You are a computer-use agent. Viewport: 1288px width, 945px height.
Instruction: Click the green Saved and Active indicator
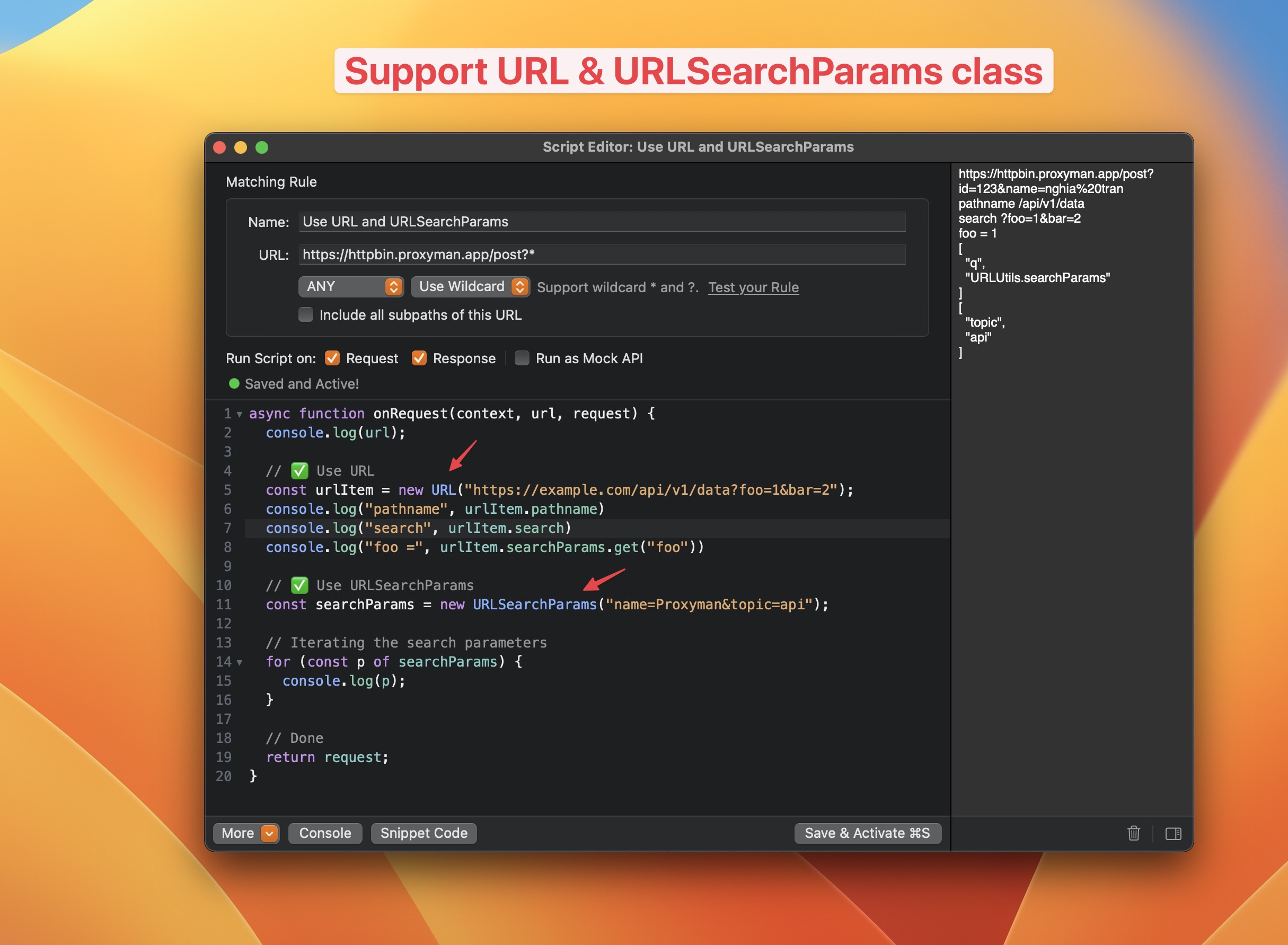pyautogui.click(x=234, y=384)
